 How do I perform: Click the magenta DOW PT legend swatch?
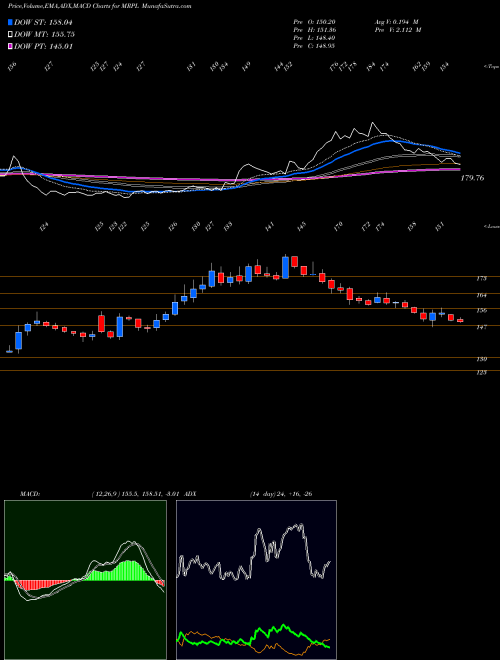click(10, 46)
